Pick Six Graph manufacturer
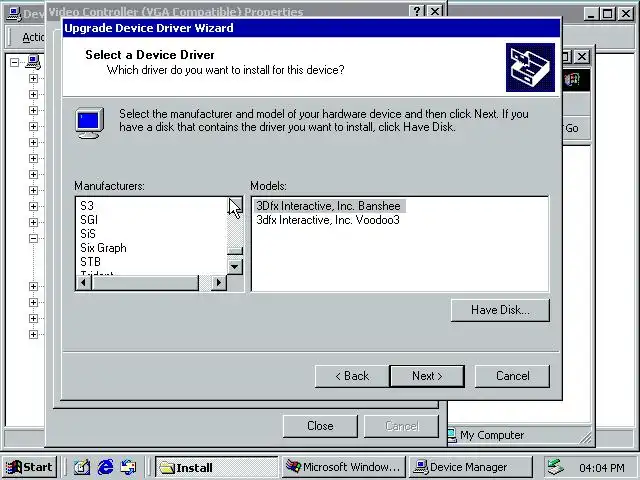 coord(103,248)
